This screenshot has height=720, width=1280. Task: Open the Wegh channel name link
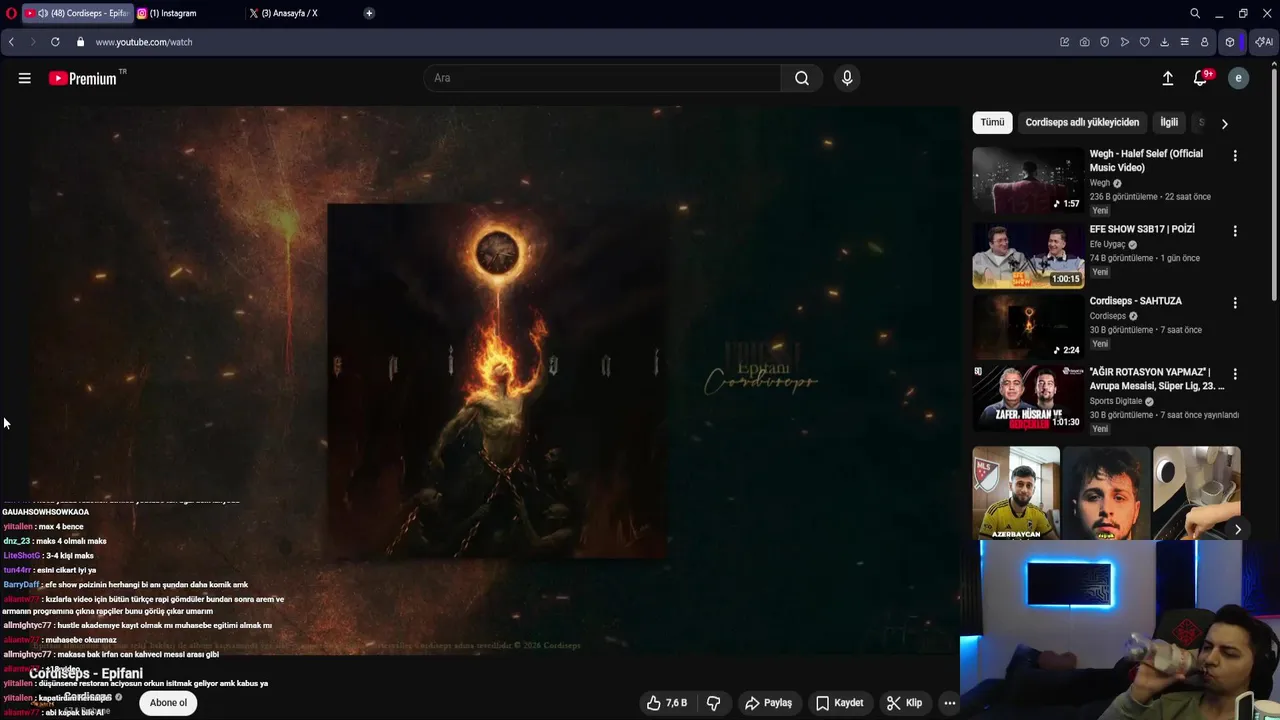click(1100, 183)
